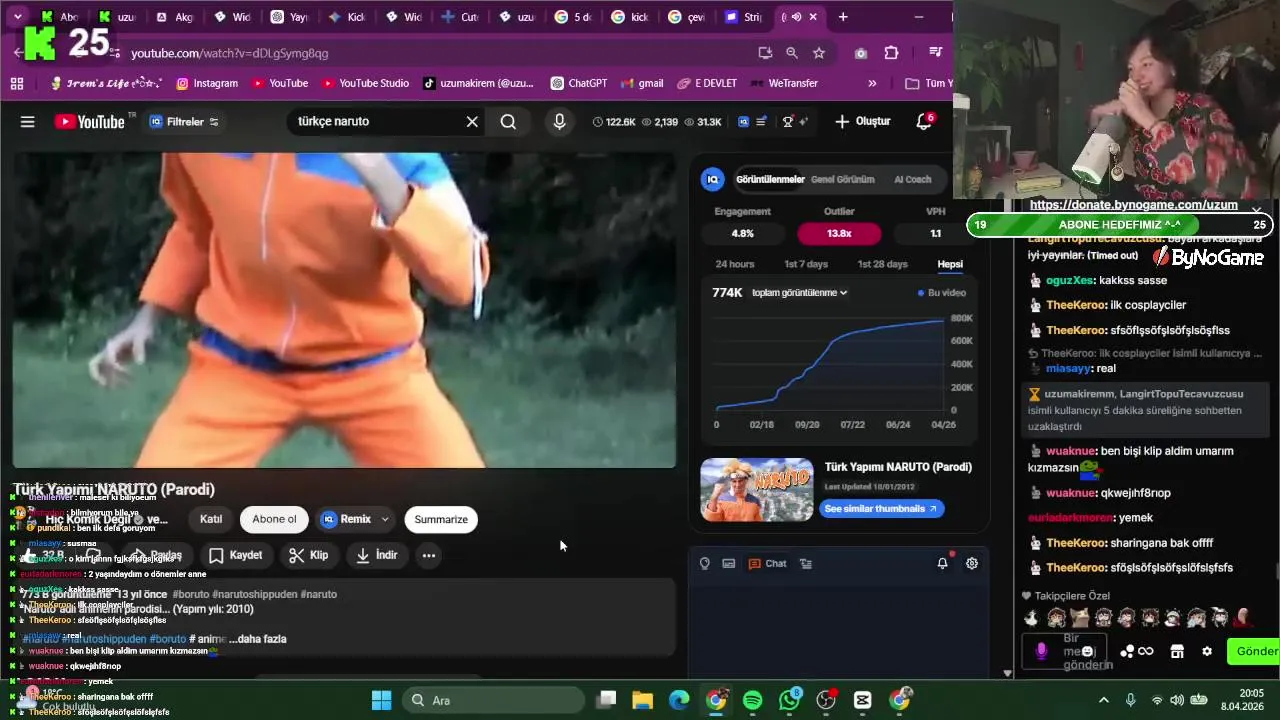
Task: Click the Katıl join button
Action: (211, 519)
